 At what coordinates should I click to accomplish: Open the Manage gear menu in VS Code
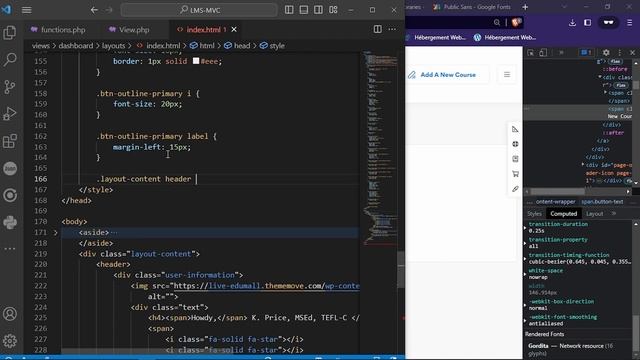click(10, 341)
